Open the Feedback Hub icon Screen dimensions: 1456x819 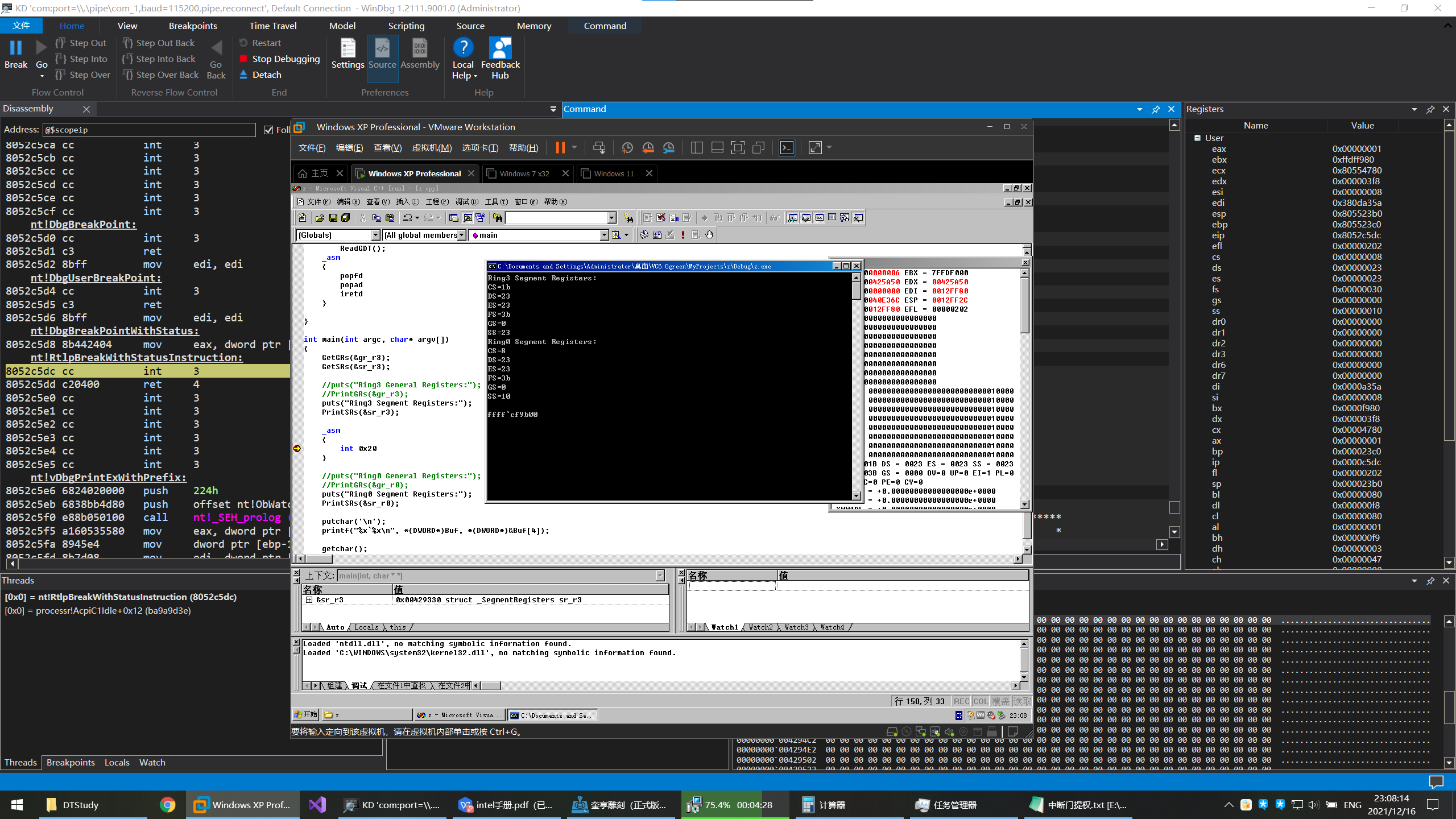point(500,49)
